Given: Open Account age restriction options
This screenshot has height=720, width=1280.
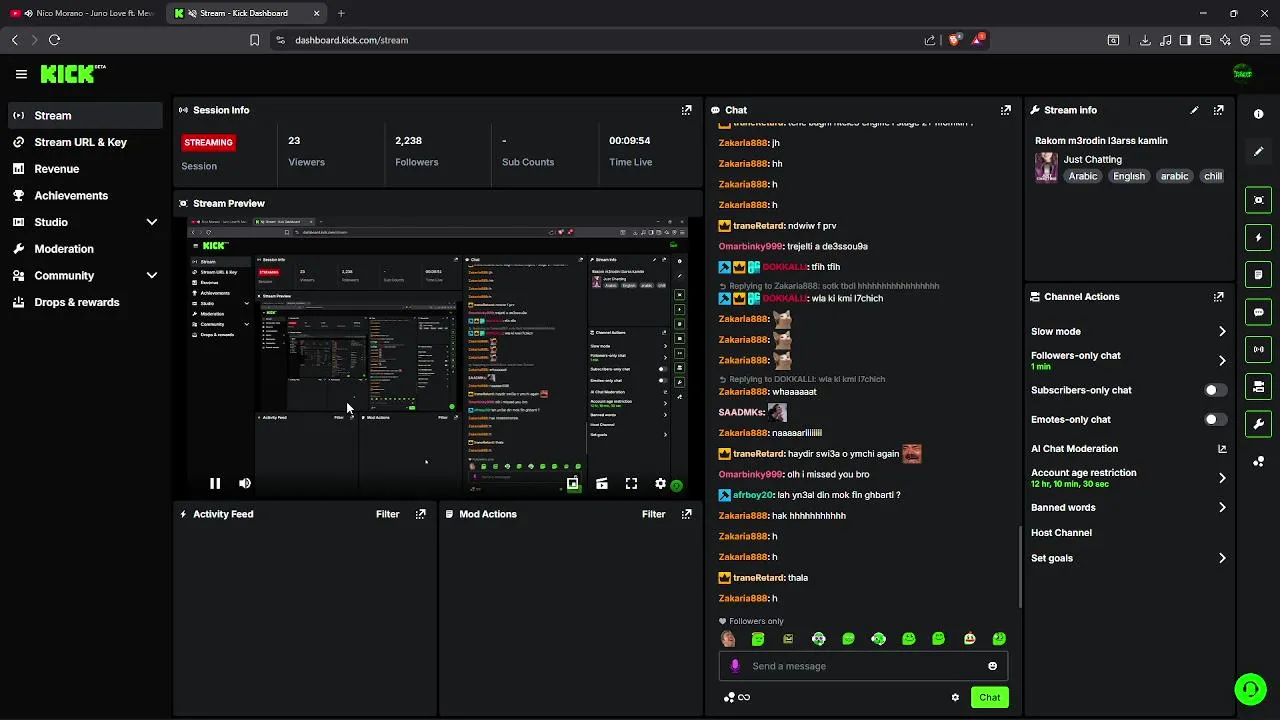Looking at the screenshot, I should 1128,478.
